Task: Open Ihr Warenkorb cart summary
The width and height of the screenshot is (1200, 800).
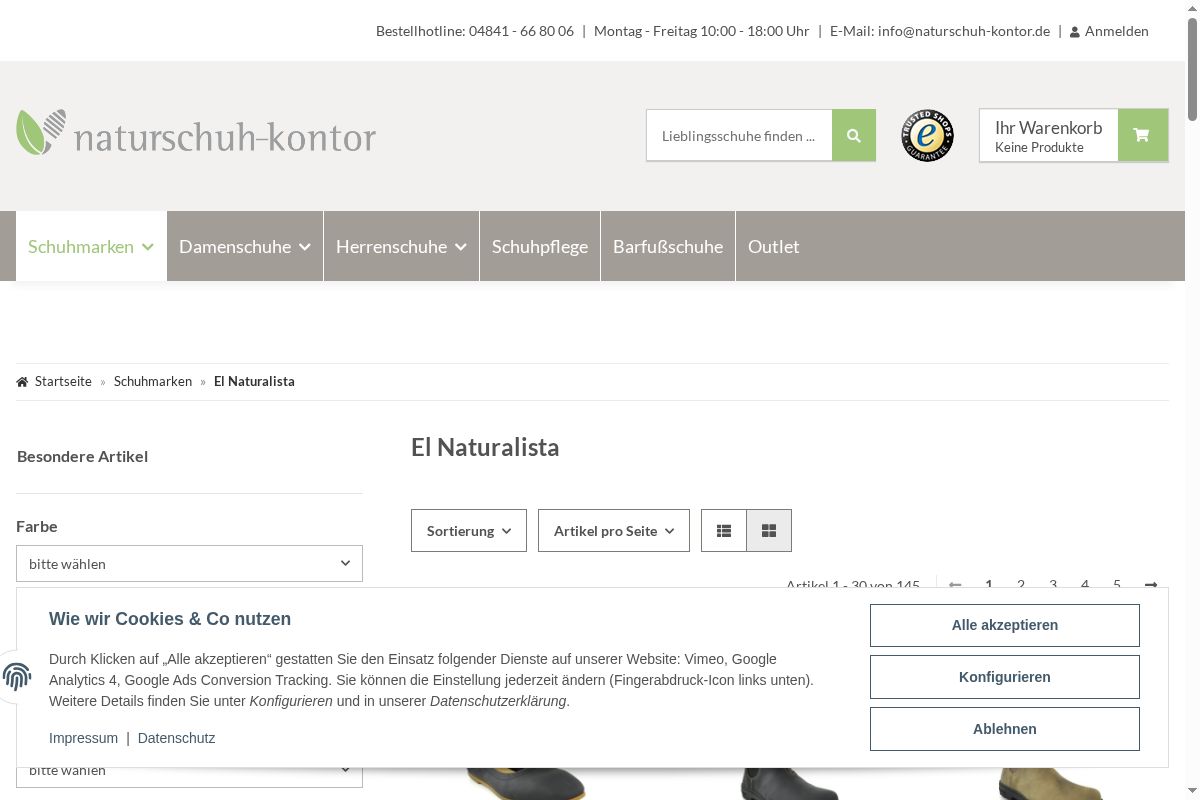Action: tap(1048, 136)
